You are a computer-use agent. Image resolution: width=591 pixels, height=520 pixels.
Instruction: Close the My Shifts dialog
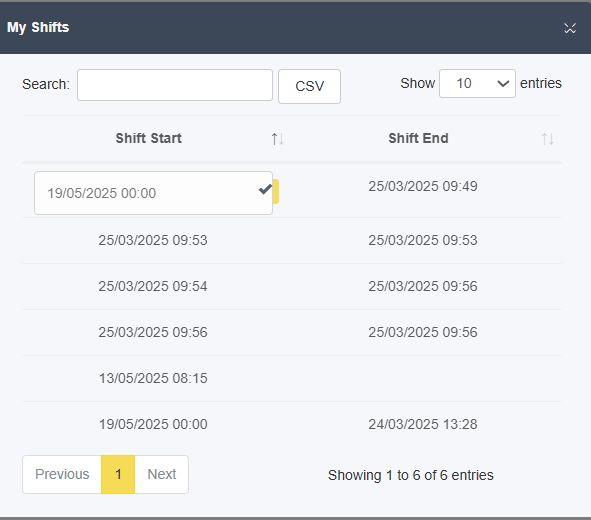[x=570, y=28]
